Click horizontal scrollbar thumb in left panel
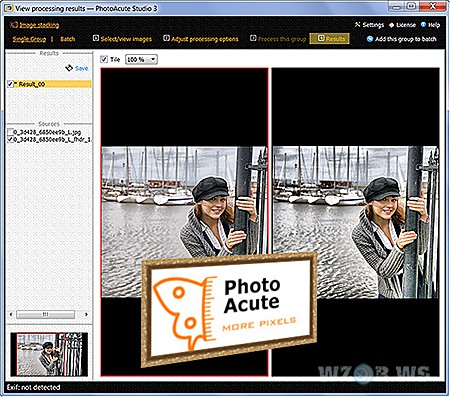450x397 pixels. [x=46, y=314]
